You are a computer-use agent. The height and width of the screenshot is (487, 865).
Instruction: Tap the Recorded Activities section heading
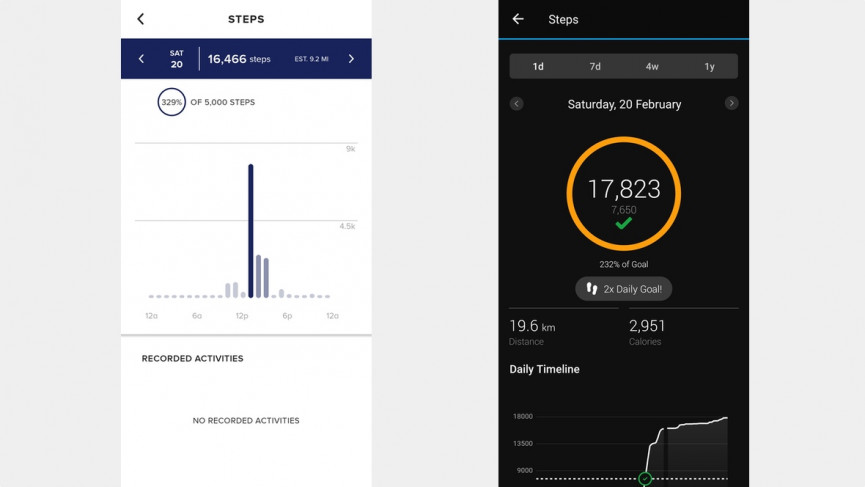192,358
